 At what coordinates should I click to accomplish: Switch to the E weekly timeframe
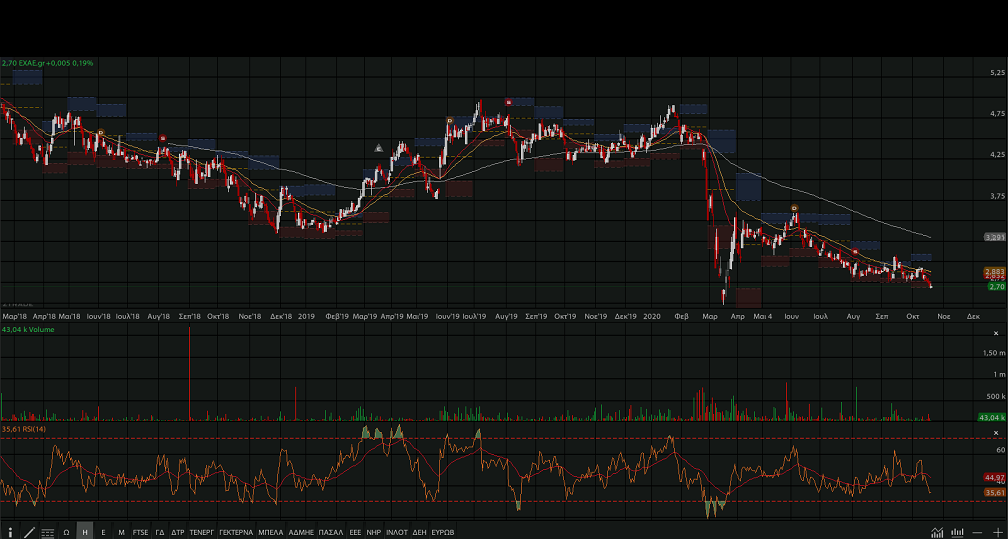[x=103, y=532]
